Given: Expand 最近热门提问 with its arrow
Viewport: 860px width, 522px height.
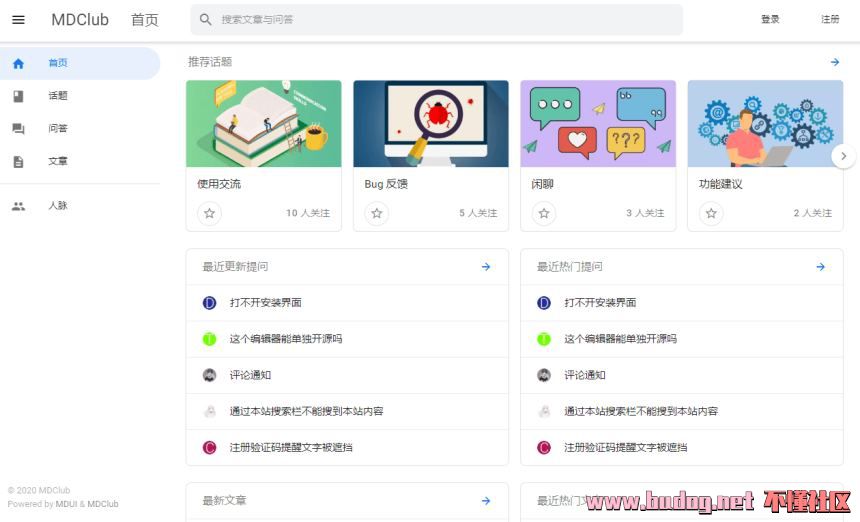Looking at the screenshot, I should click(x=821, y=267).
